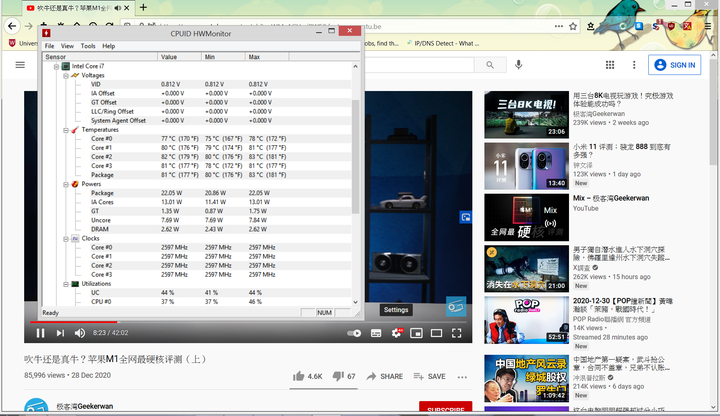Click the Value column header
Screen dimensions: 720x416
[x=180, y=57]
